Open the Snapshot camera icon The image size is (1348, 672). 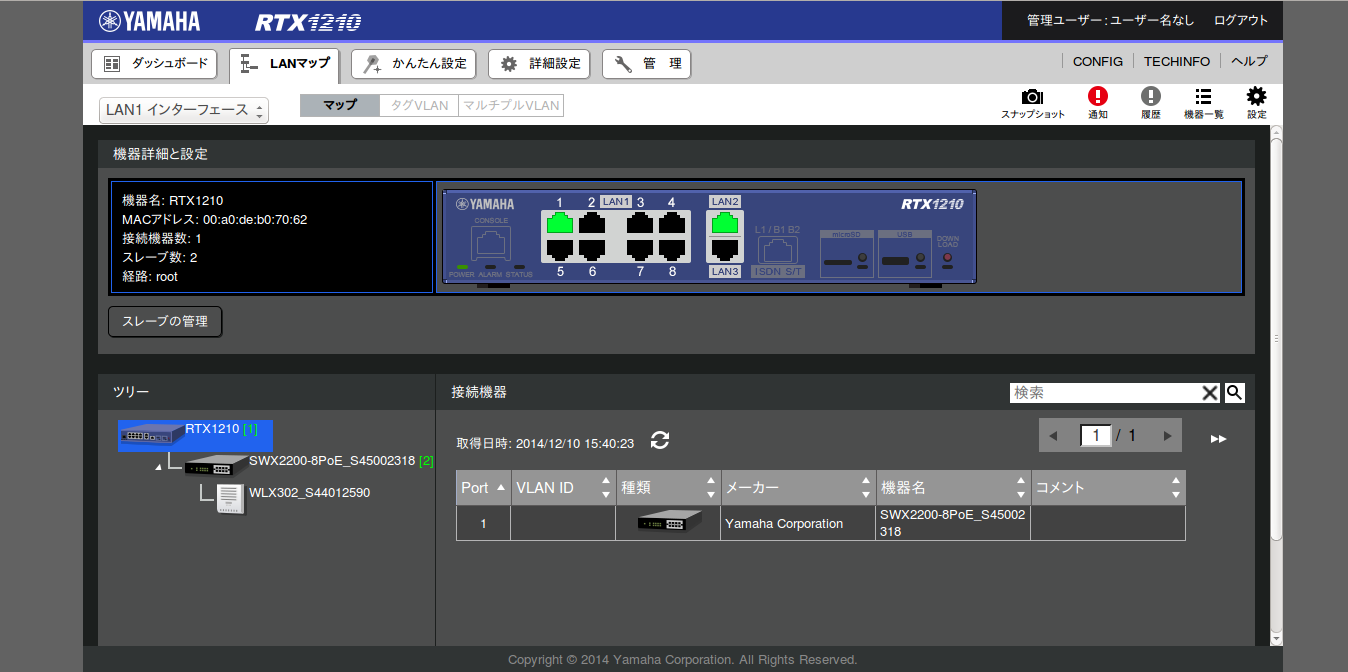[x=1032, y=97]
